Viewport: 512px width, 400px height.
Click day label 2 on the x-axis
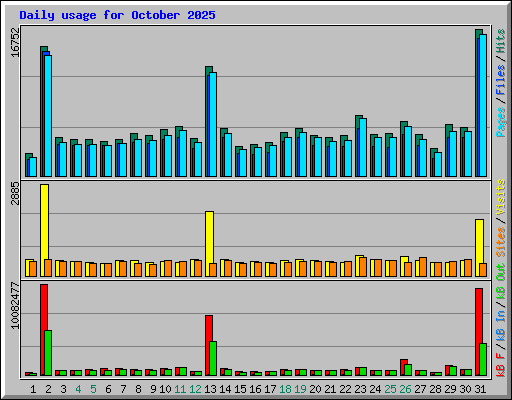pos(48,389)
